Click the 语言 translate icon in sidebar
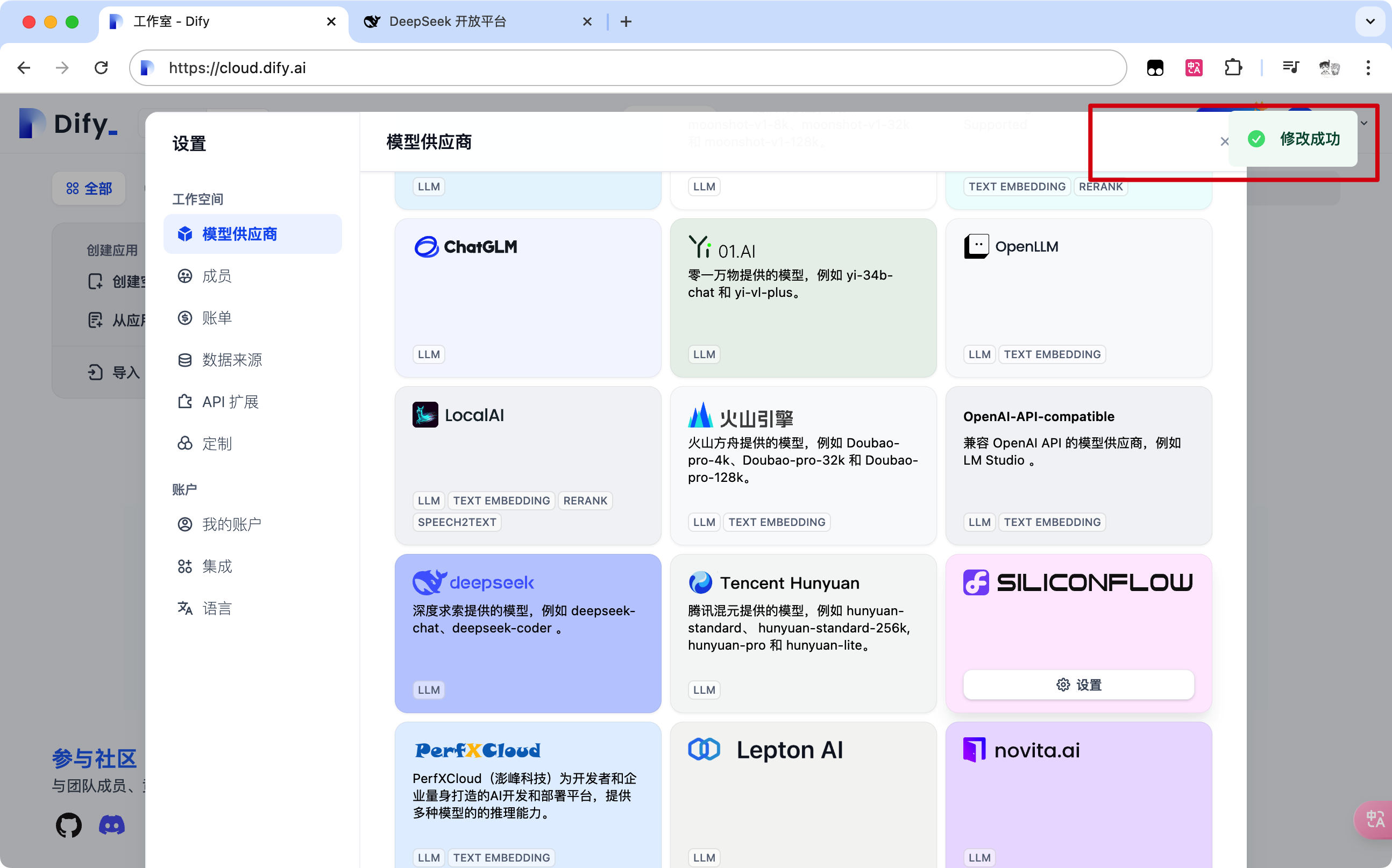This screenshot has height=868, width=1392. tap(185, 609)
